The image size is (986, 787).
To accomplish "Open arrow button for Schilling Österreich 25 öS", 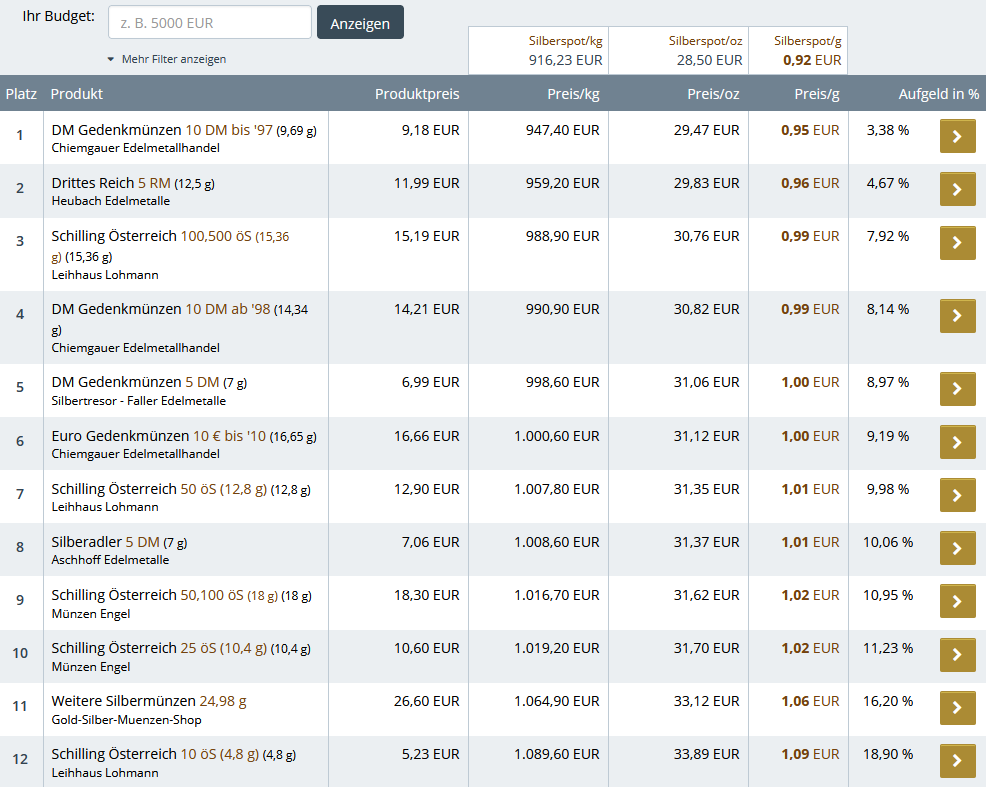I will pos(957,654).
